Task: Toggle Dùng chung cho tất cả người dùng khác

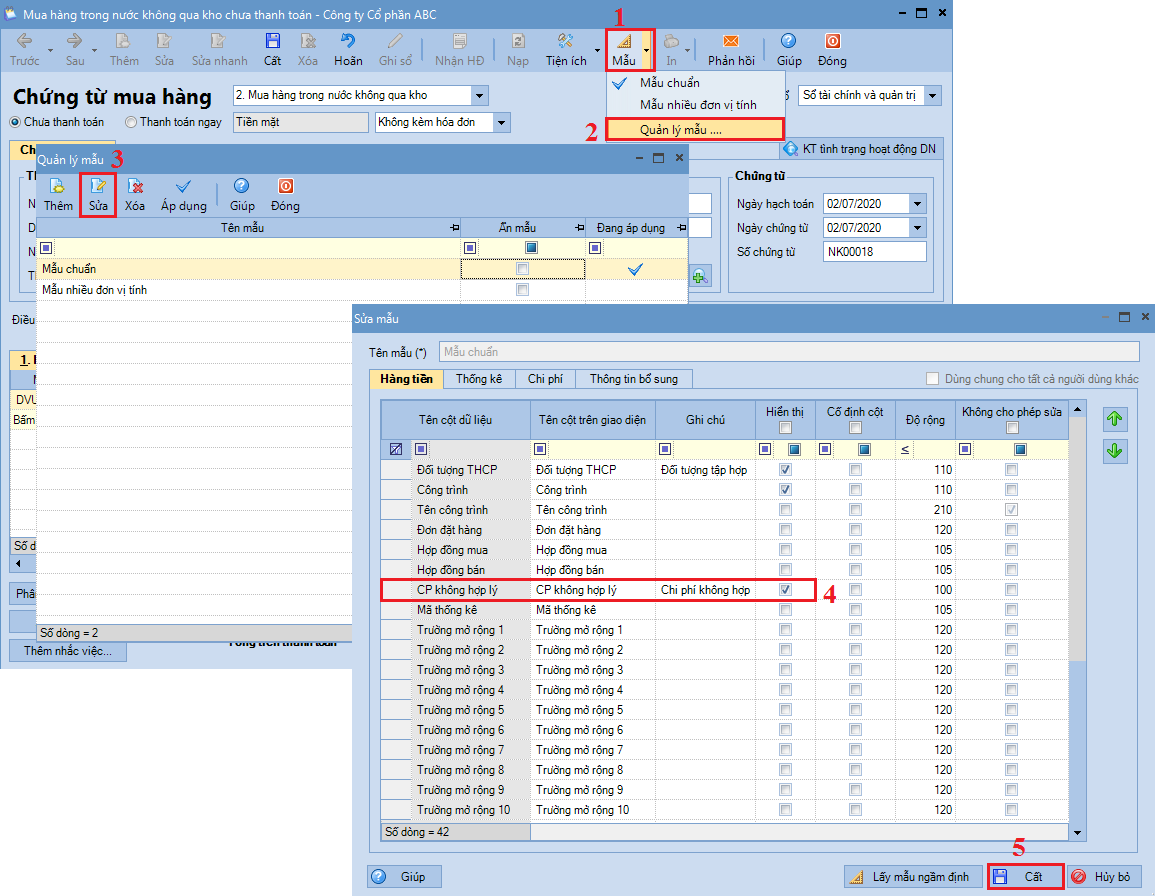Action: pyautogui.click(x=933, y=379)
